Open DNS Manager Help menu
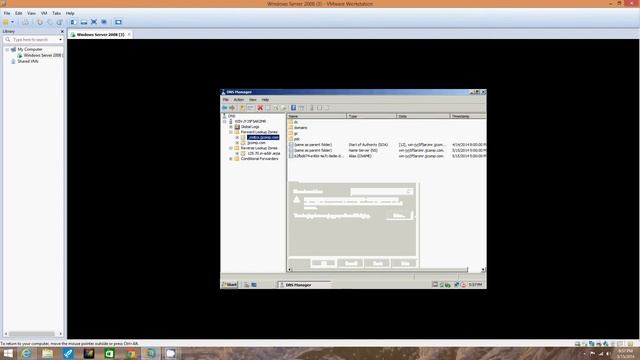This screenshot has height=360, width=640. coord(265,100)
